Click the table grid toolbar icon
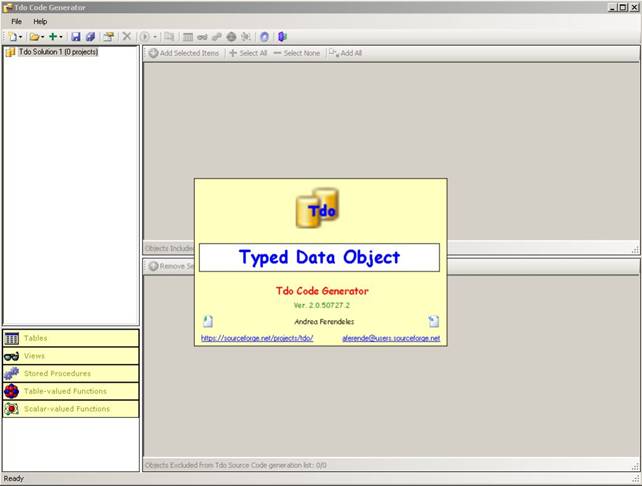This screenshot has width=642, height=486. (188, 37)
